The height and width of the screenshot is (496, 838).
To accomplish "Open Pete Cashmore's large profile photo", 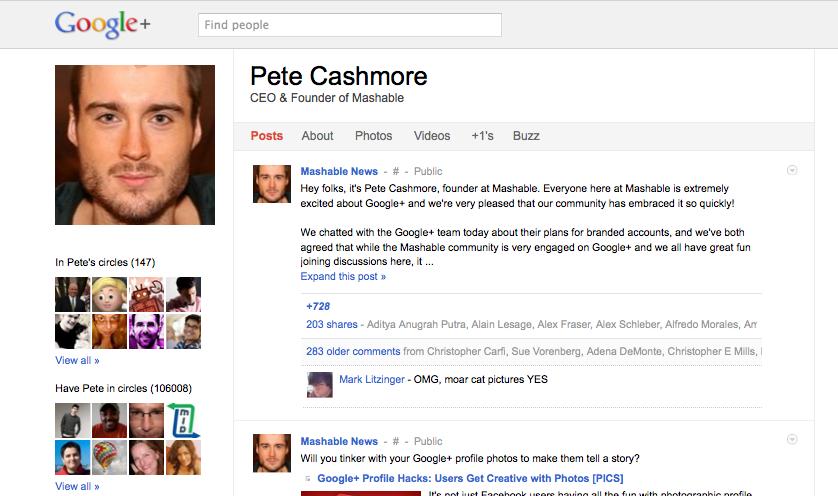I will [x=135, y=145].
